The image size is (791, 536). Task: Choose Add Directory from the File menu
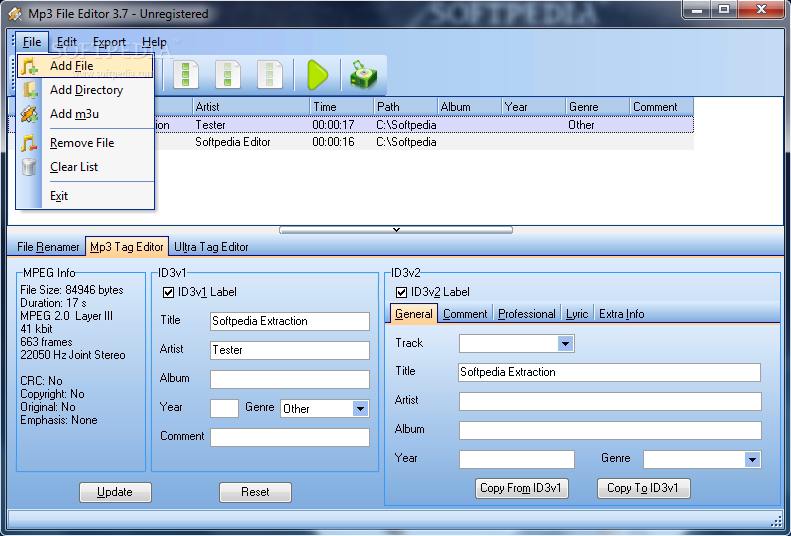85,90
